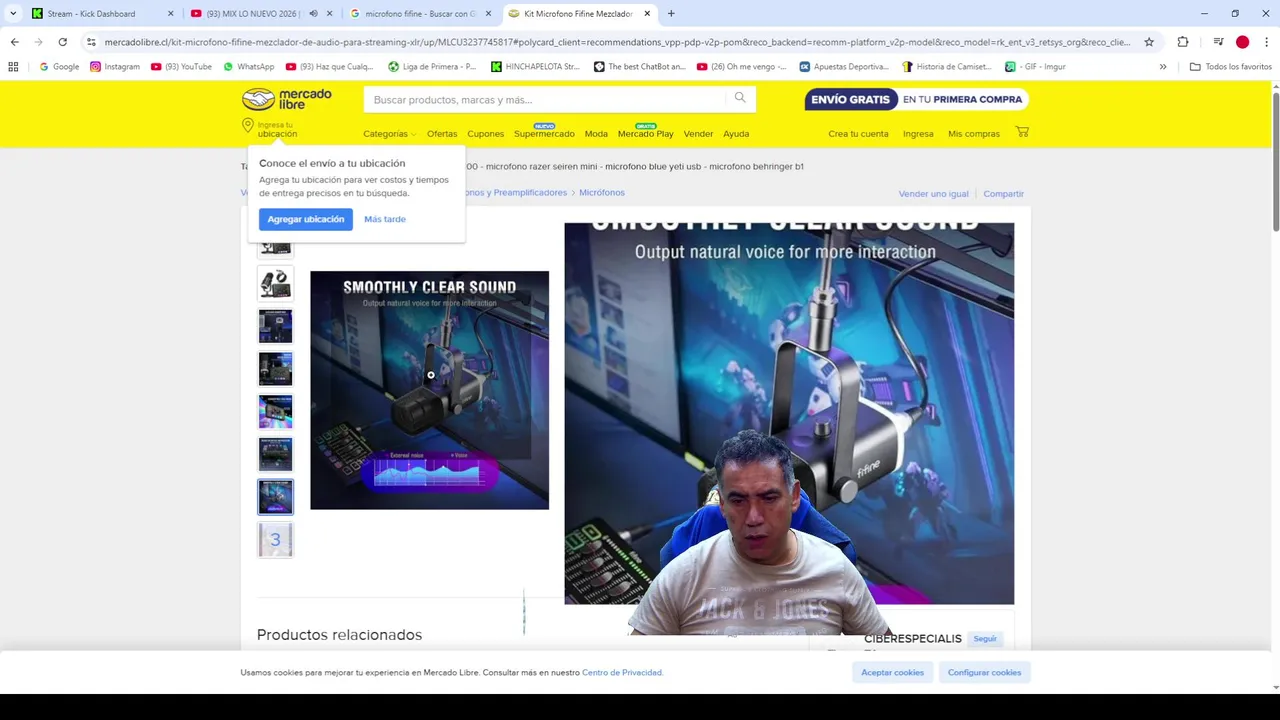Open the browser extensions puzzle icon
1280x720 pixels.
coord(1183,42)
